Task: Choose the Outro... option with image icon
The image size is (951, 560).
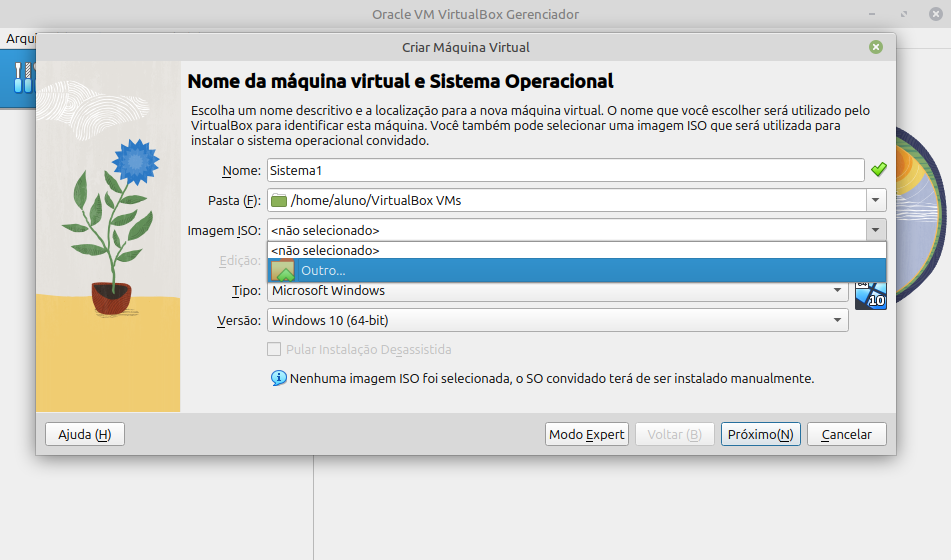Action: pos(322,271)
